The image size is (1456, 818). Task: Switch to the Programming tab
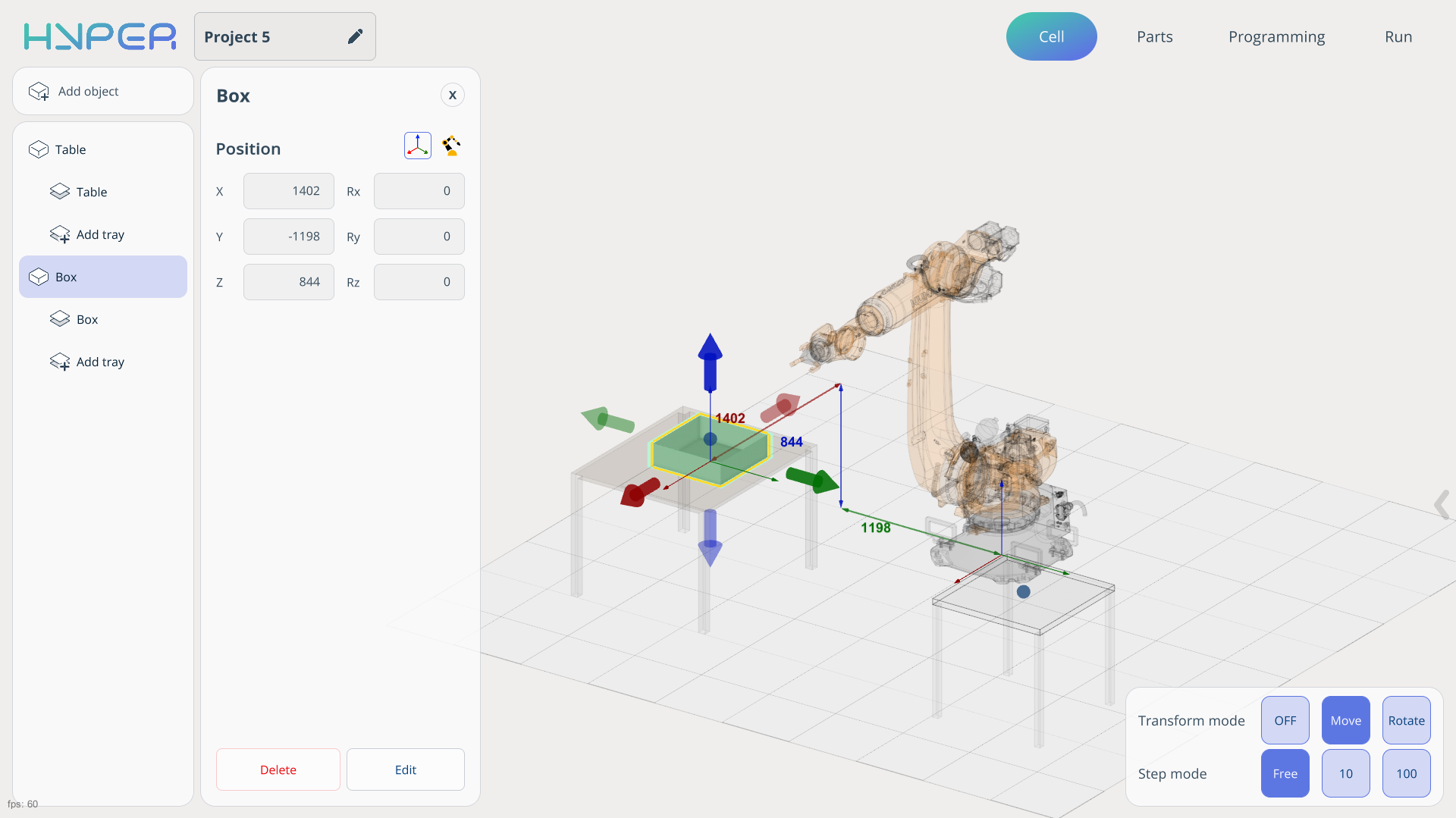1276,36
